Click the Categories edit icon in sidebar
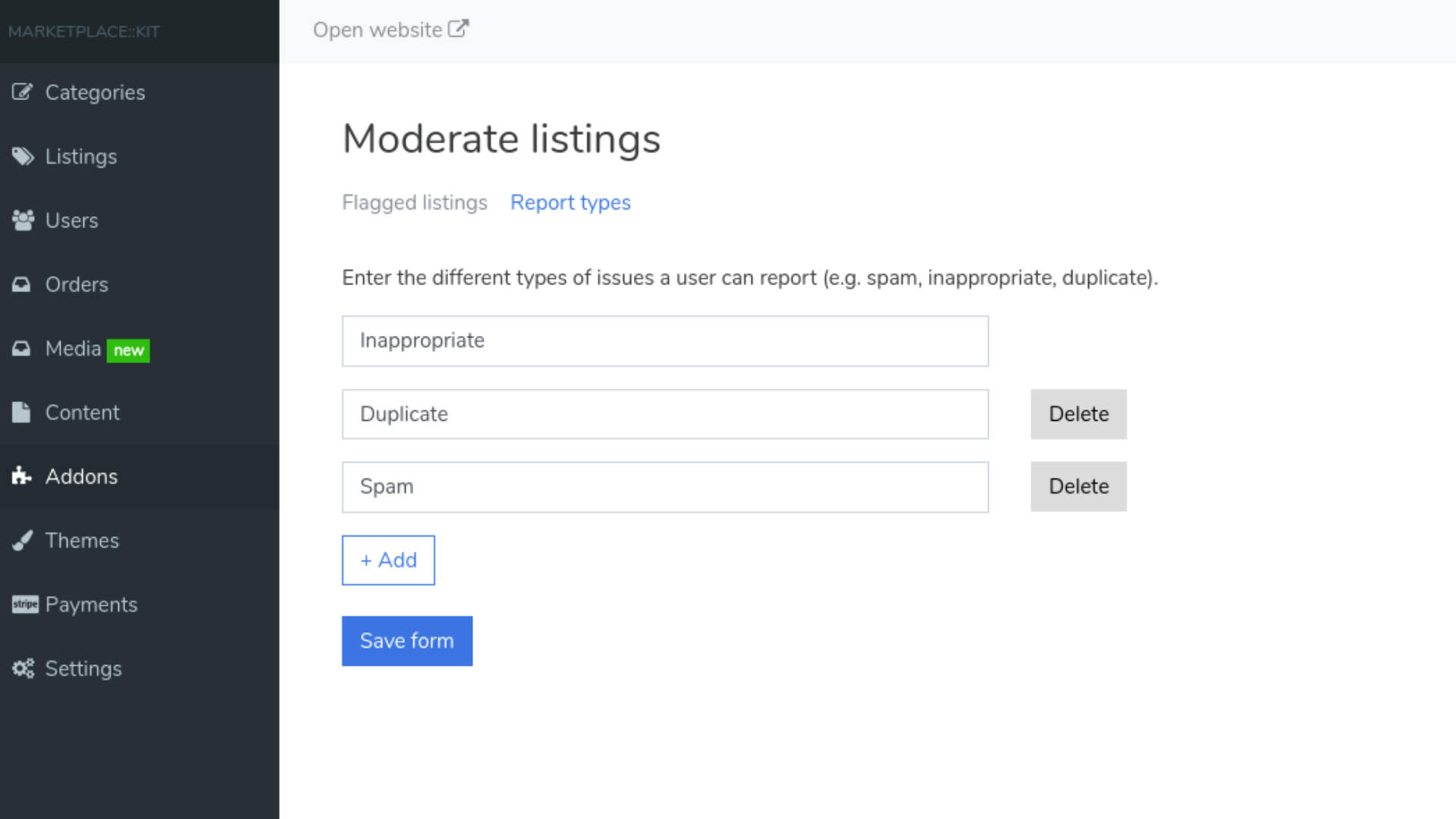 click(x=22, y=93)
